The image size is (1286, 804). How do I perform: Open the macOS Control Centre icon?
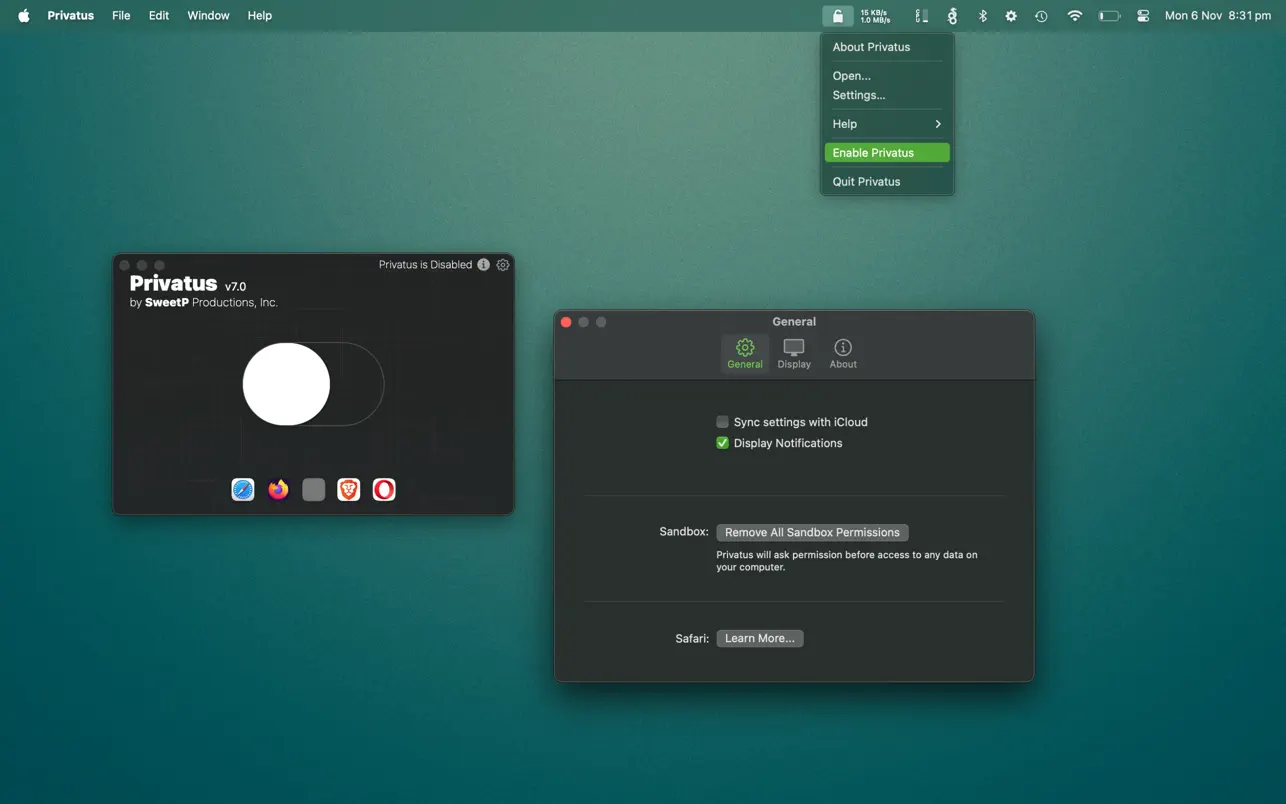(x=1143, y=16)
